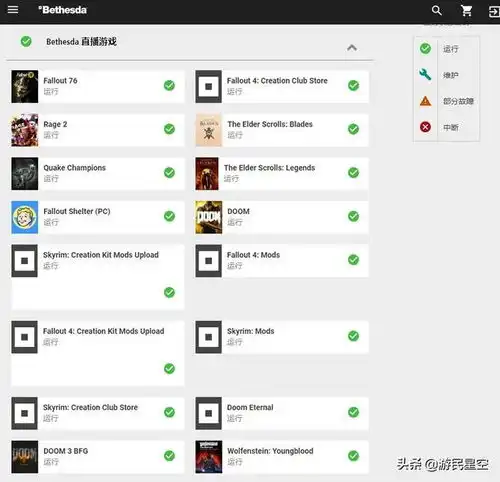Click Quake Champions status check
The width and height of the screenshot is (500, 482).
coord(169,173)
